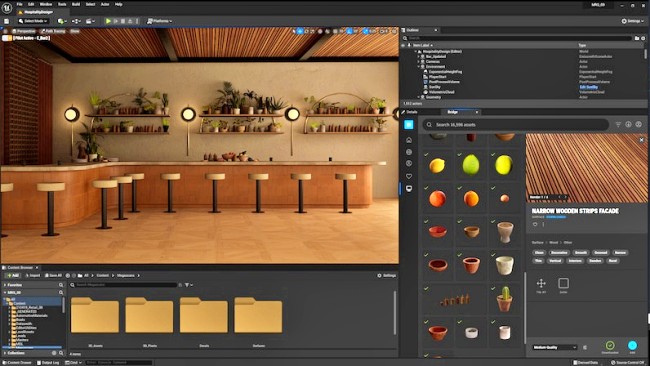Click the Stop playback square button

[123, 21]
